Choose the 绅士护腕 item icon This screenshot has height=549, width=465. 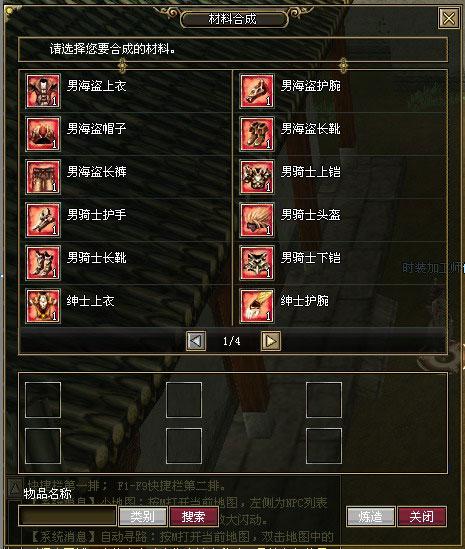pyautogui.click(x=257, y=306)
